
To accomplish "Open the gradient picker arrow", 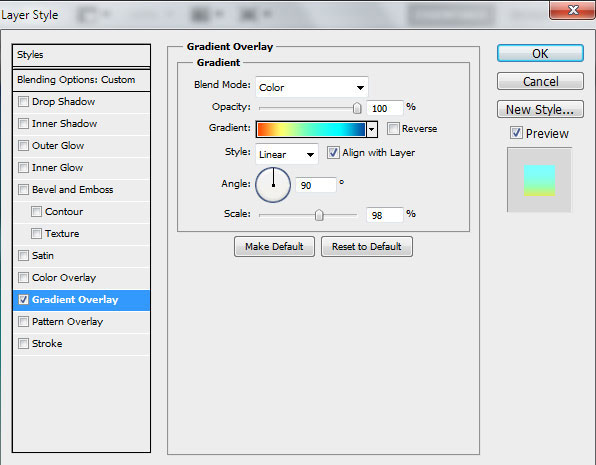I will (x=372, y=129).
